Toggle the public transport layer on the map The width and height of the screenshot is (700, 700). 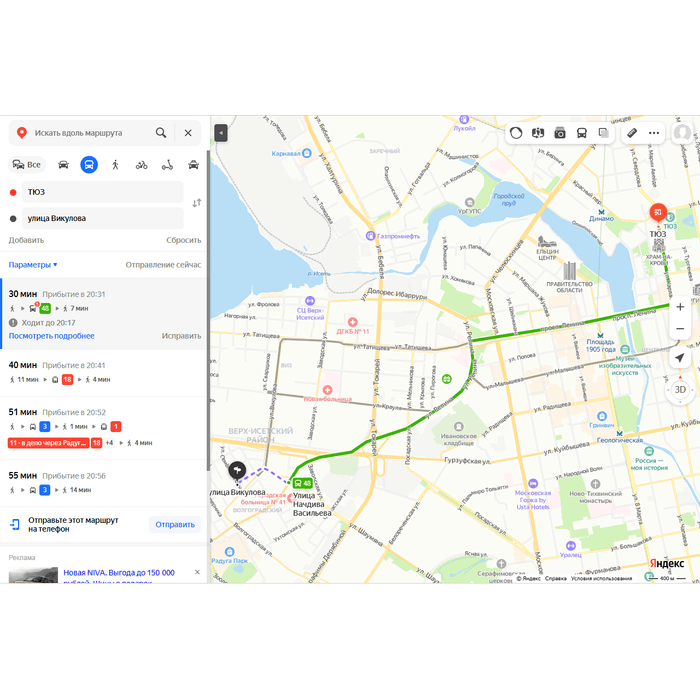pyautogui.click(x=582, y=133)
